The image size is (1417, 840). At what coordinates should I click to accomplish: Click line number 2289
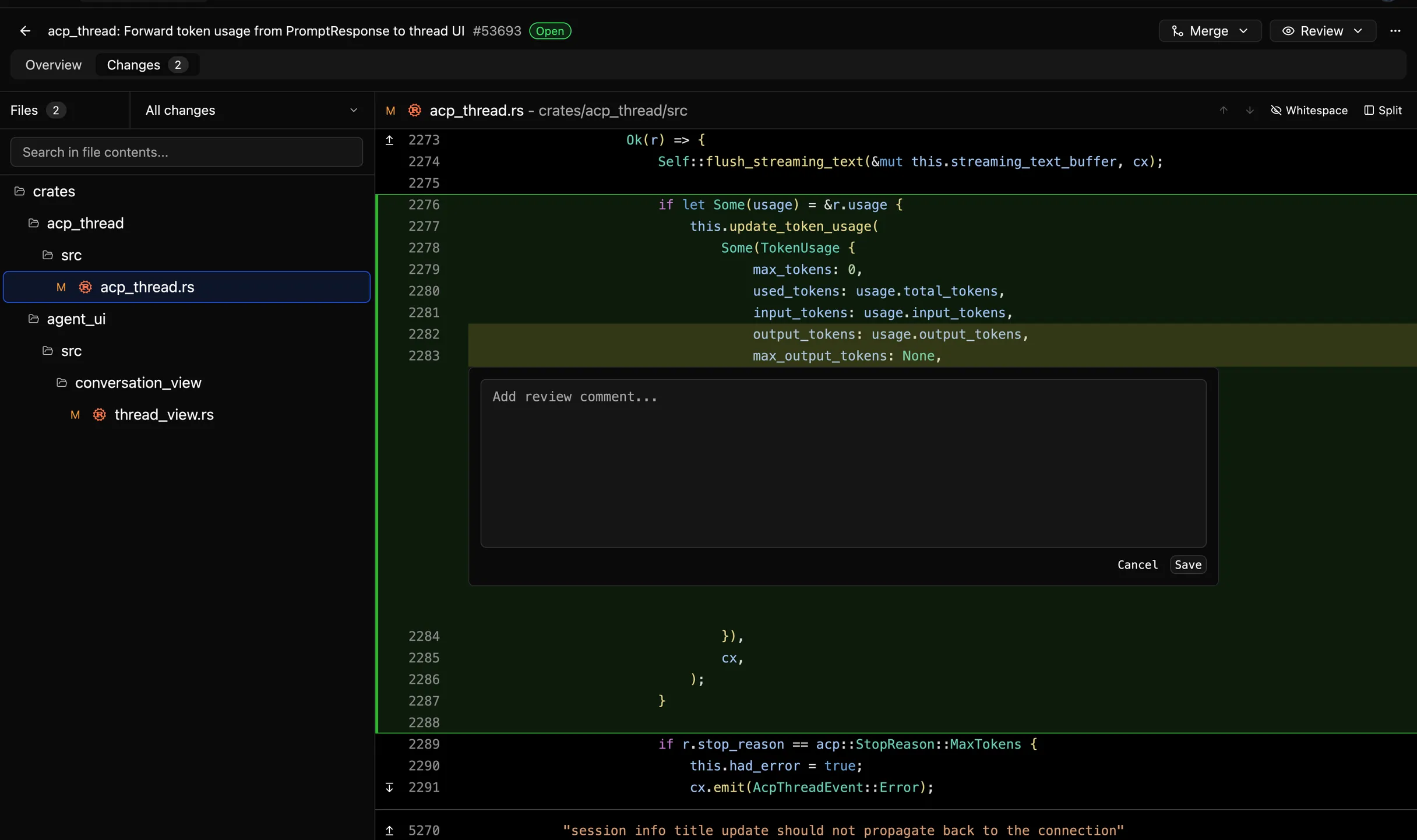coord(424,744)
